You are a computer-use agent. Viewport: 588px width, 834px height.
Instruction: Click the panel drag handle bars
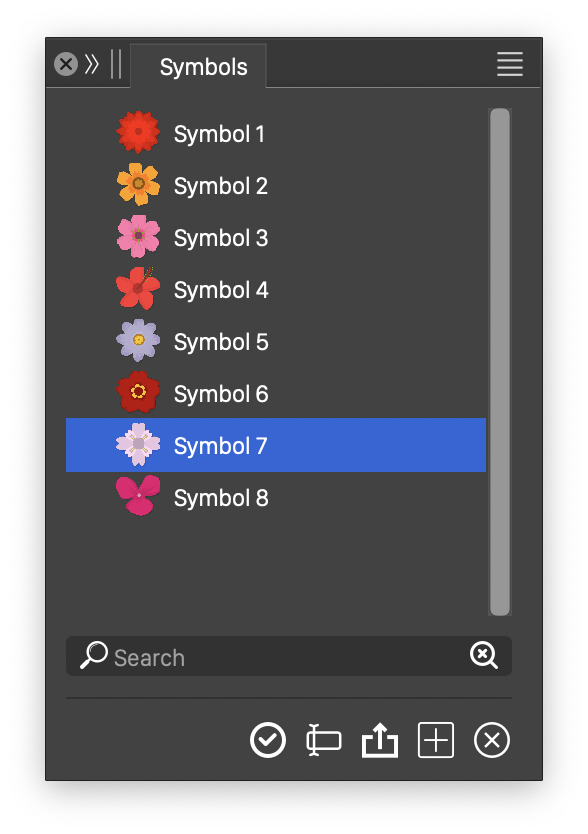click(116, 64)
